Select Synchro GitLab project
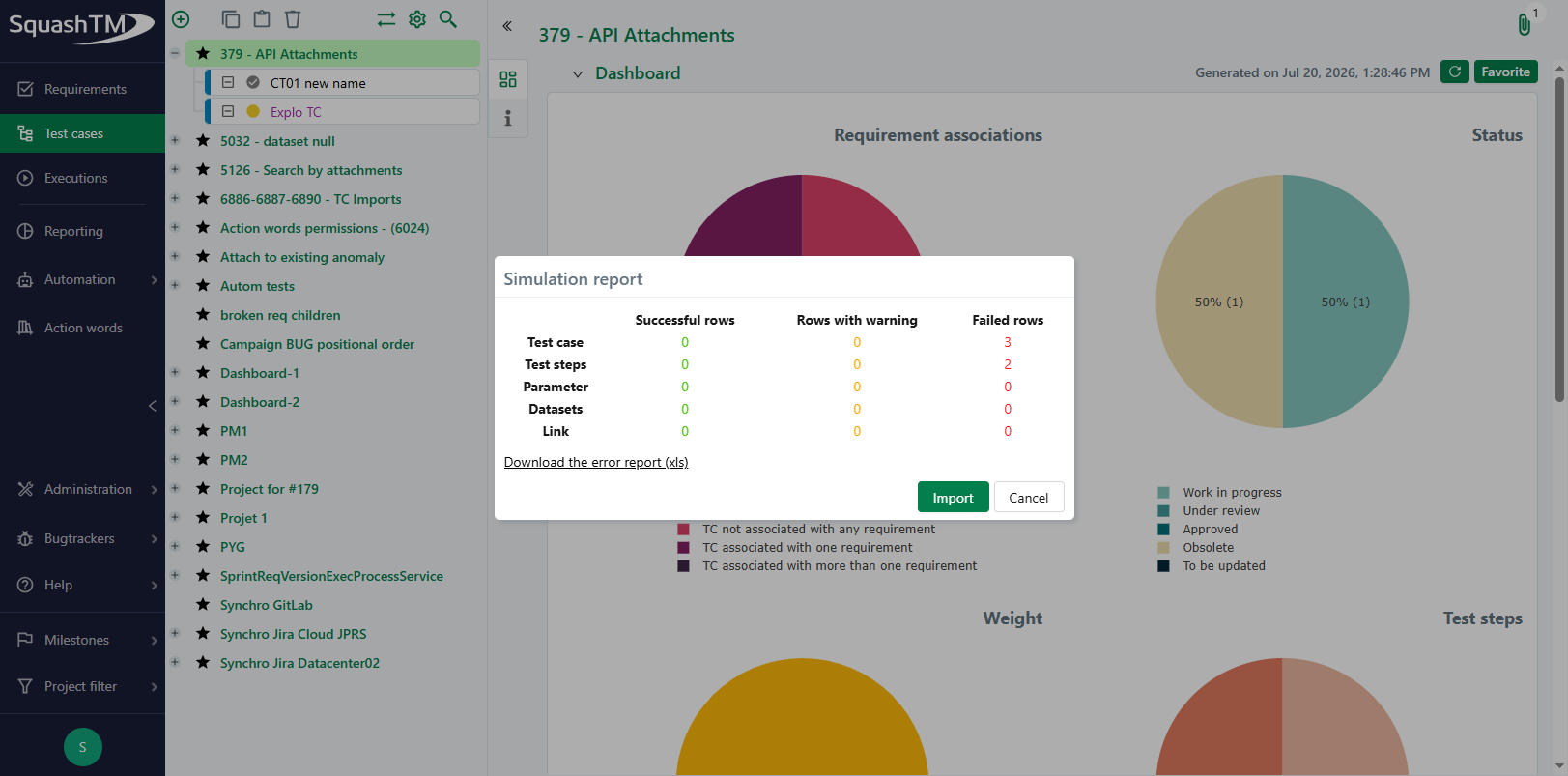1568x776 pixels. click(x=267, y=605)
